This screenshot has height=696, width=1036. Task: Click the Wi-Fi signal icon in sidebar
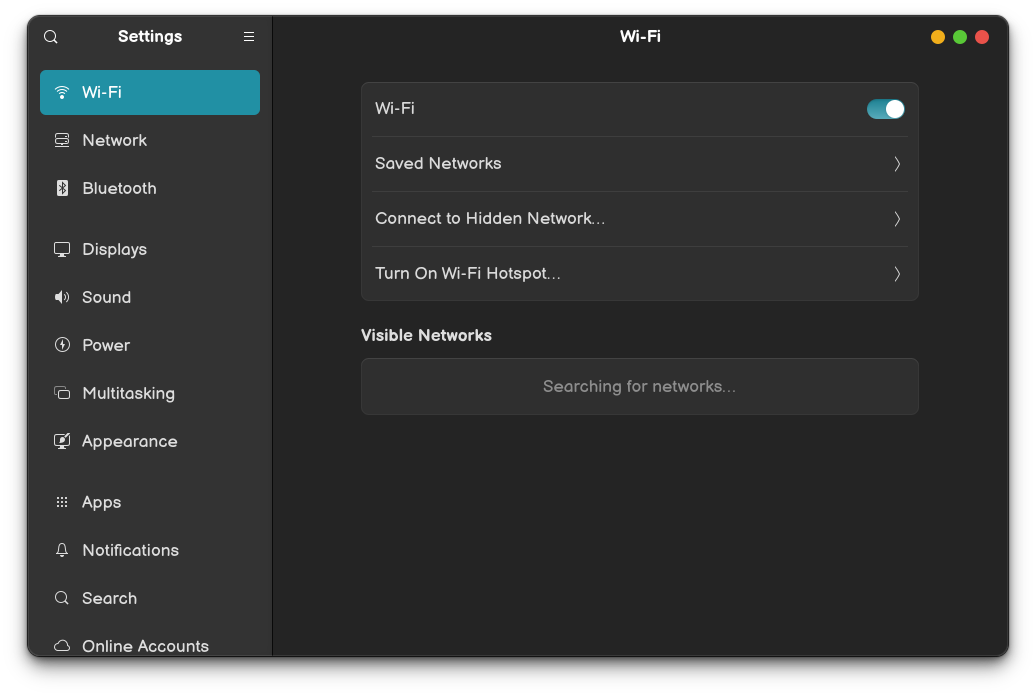(x=62, y=93)
